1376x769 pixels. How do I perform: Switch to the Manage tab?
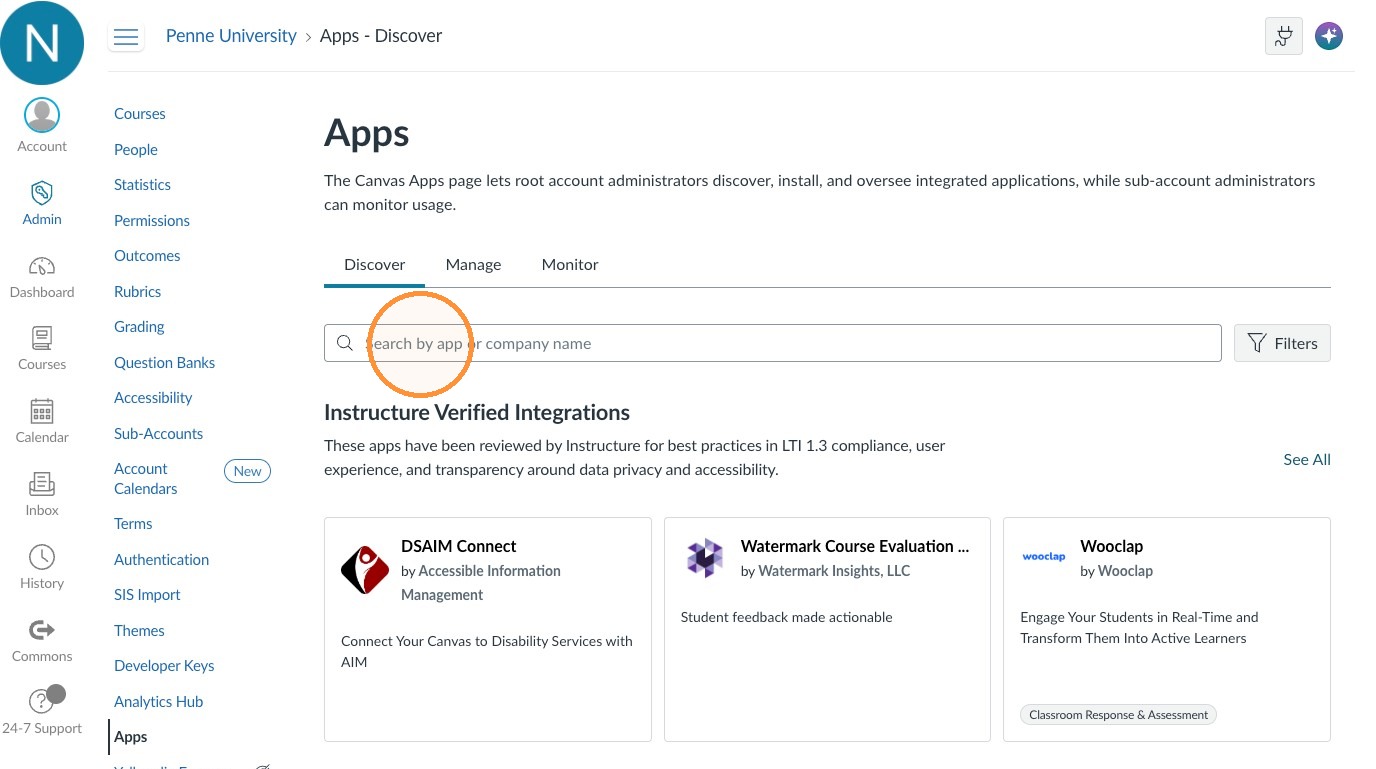click(473, 265)
